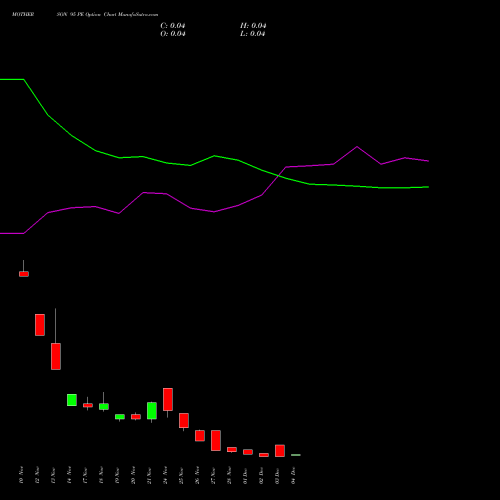This screenshot has height=500, width=500.
Task: Click the '24 Nov' date label
Action: pos(165,475)
